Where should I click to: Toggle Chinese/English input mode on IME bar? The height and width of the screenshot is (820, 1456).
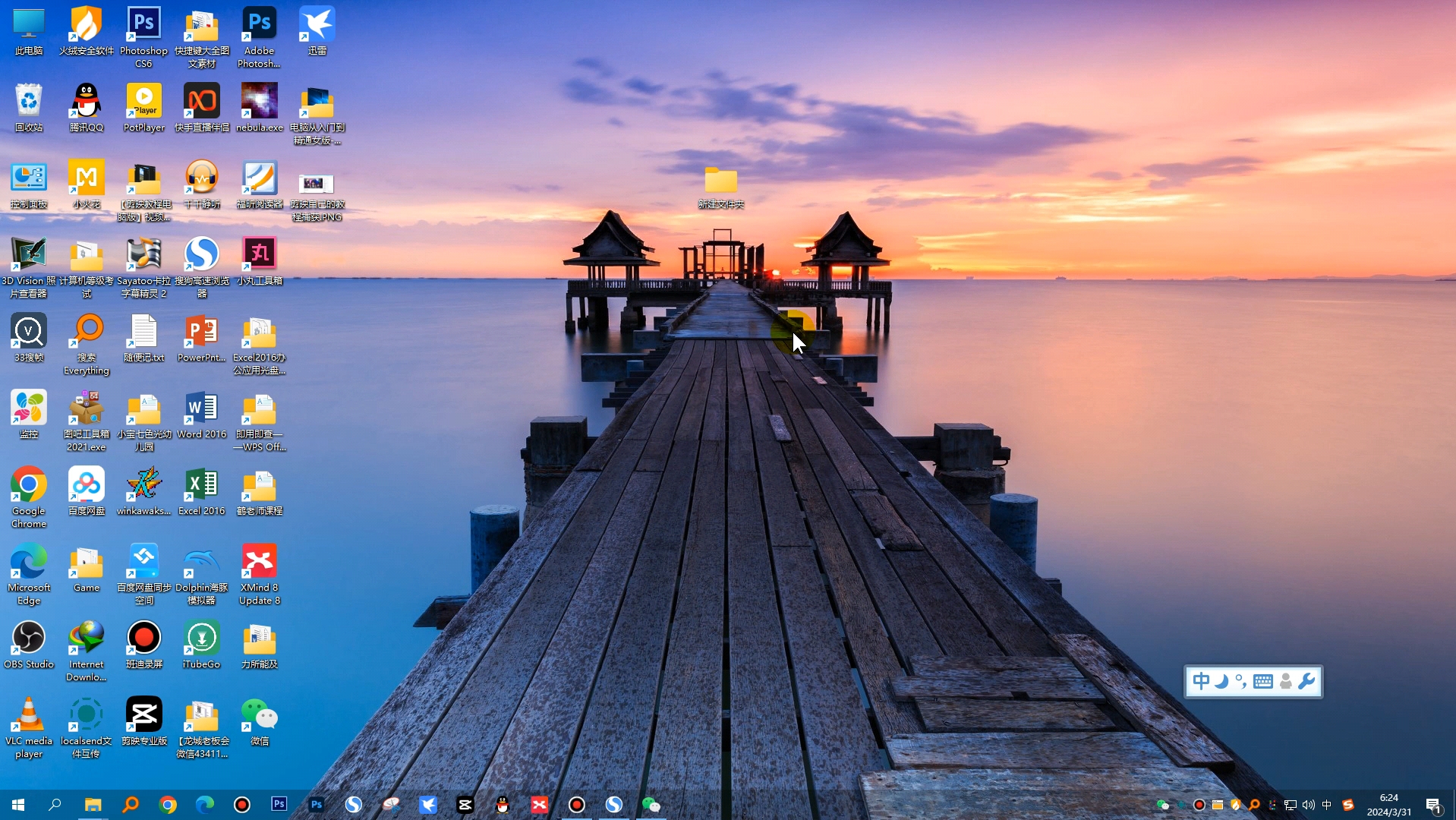click(x=1200, y=681)
